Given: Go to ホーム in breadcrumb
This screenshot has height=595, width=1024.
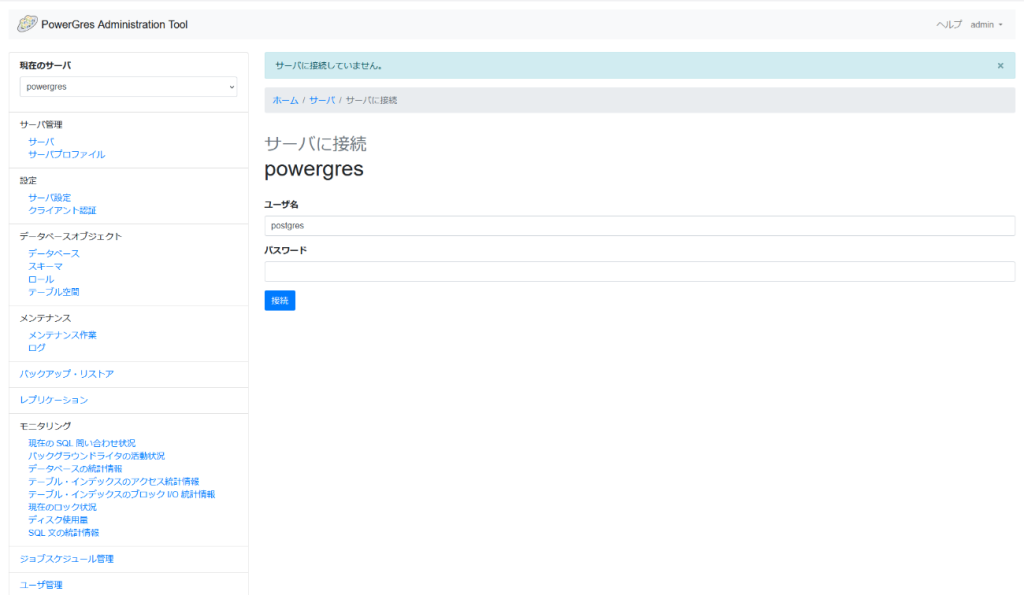Looking at the screenshot, I should pyautogui.click(x=285, y=101).
